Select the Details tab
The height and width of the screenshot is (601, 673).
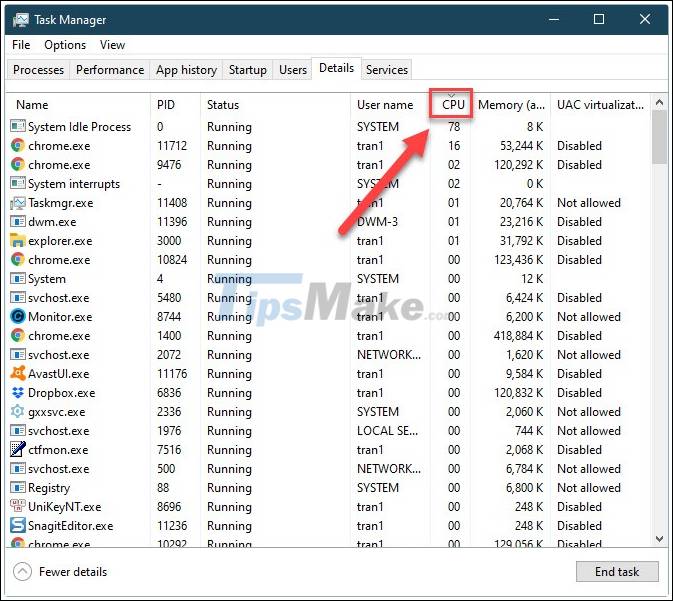336,68
